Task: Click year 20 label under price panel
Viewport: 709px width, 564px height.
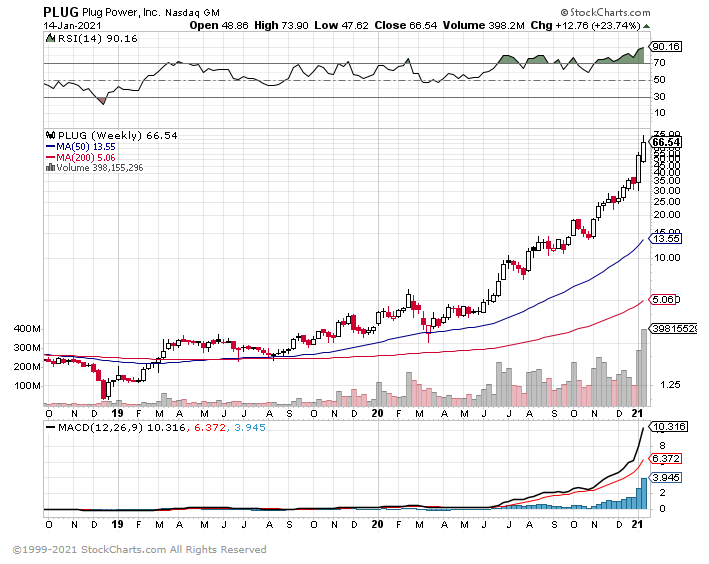Action: coord(377,413)
